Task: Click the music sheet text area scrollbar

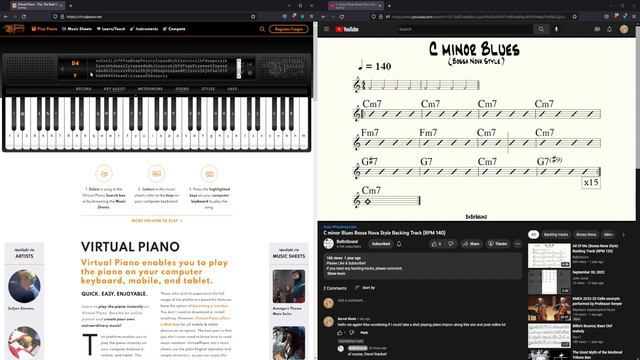Action: click(239, 68)
